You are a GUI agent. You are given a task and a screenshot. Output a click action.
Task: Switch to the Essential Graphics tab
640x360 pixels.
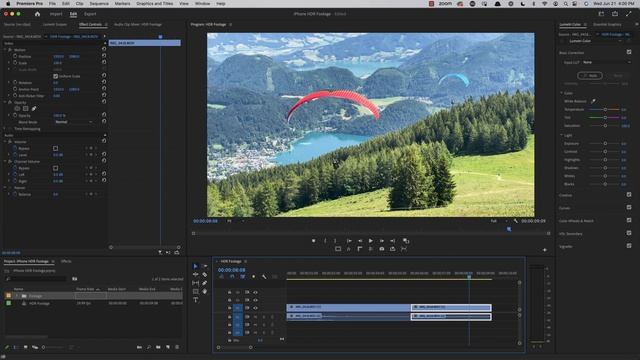point(607,24)
